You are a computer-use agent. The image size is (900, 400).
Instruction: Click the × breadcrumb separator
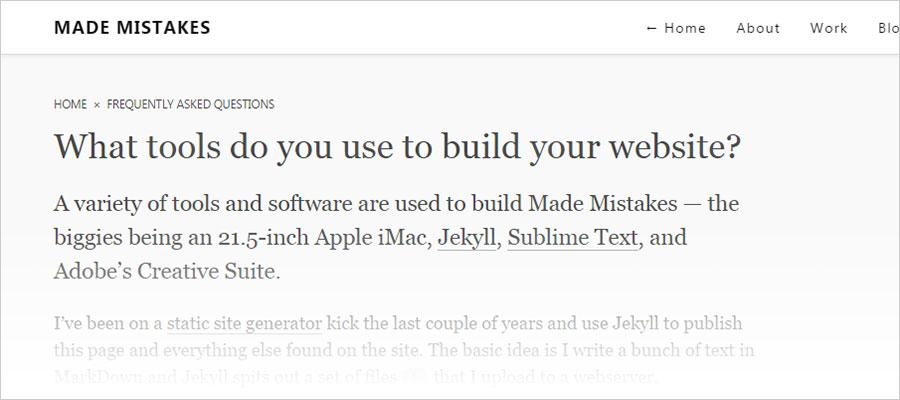tap(97, 104)
